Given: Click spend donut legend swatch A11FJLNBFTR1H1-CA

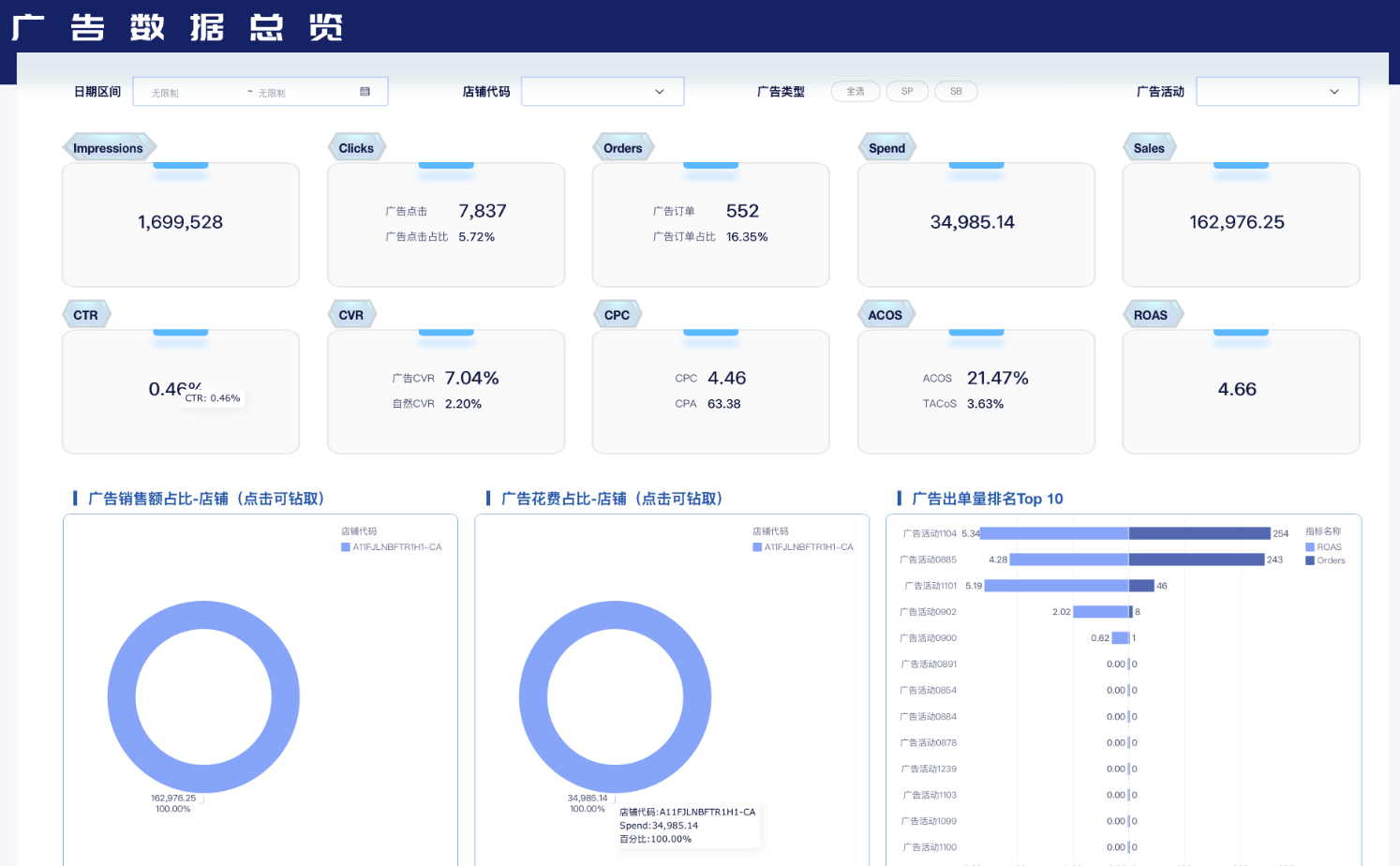Looking at the screenshot, I should pyautogui.click(x=757, y=547).
